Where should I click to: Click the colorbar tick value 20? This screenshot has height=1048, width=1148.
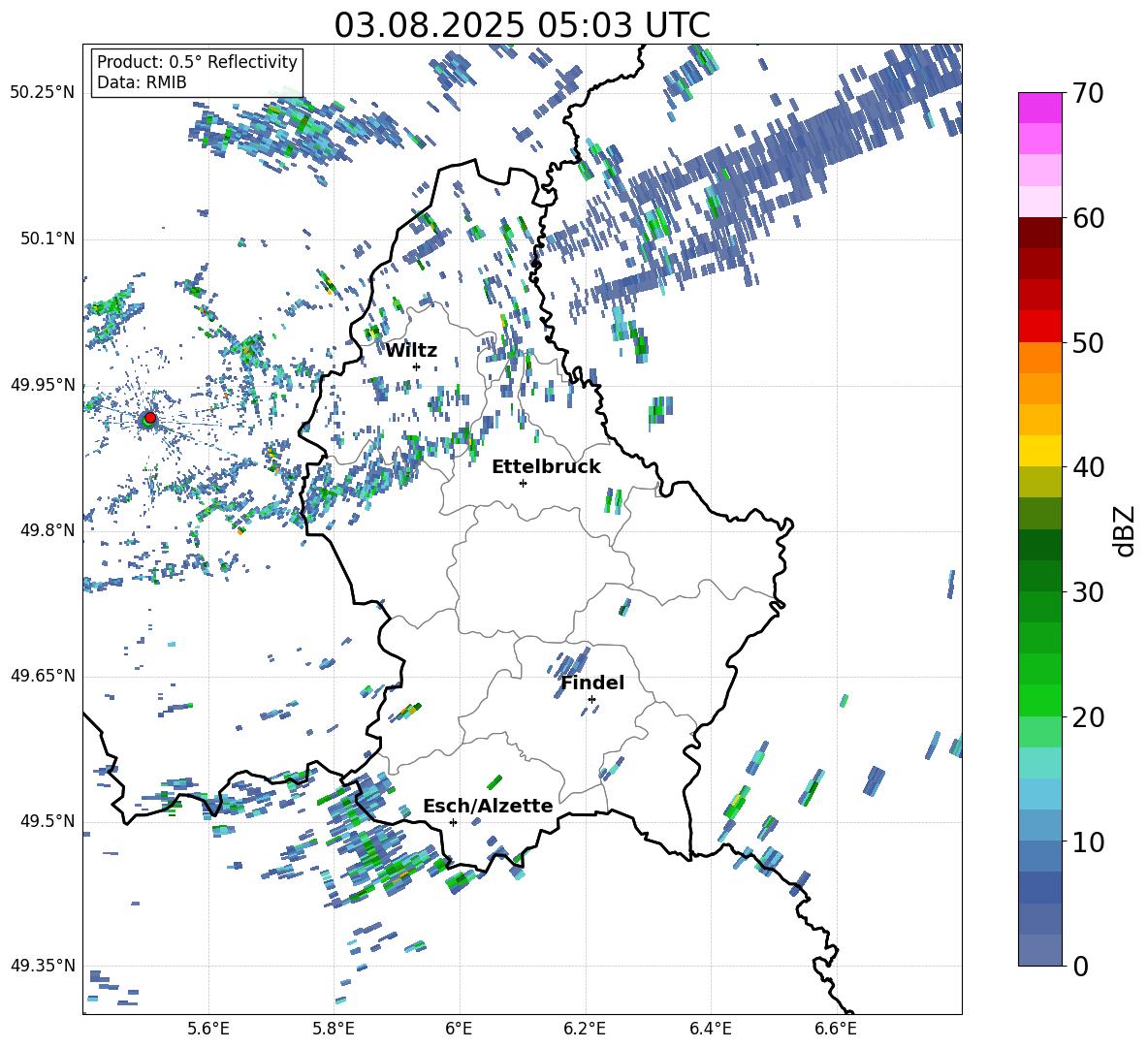[x=1088, y=717]
